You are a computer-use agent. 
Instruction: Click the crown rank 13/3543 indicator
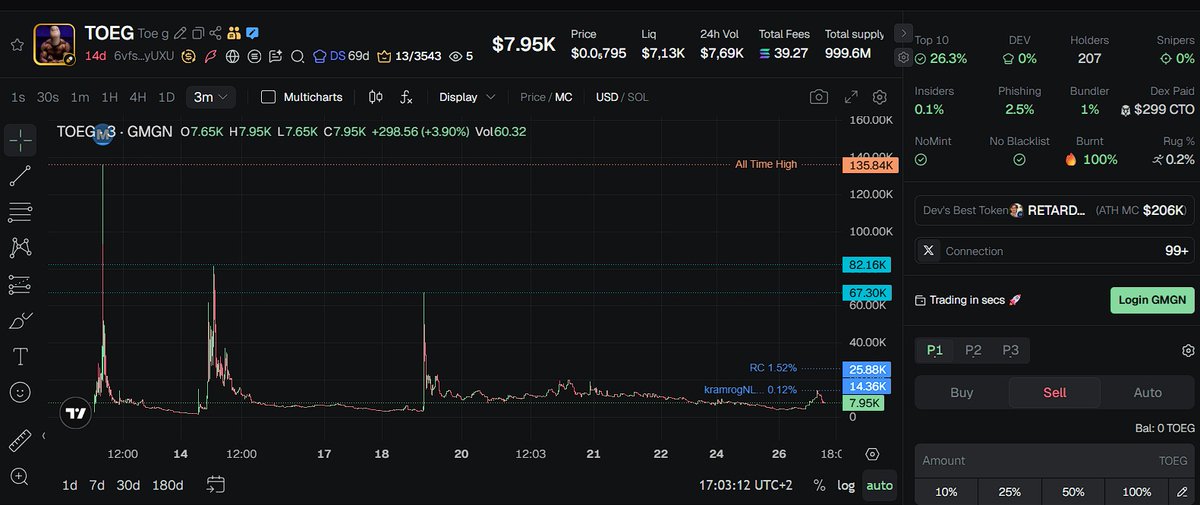408,56
